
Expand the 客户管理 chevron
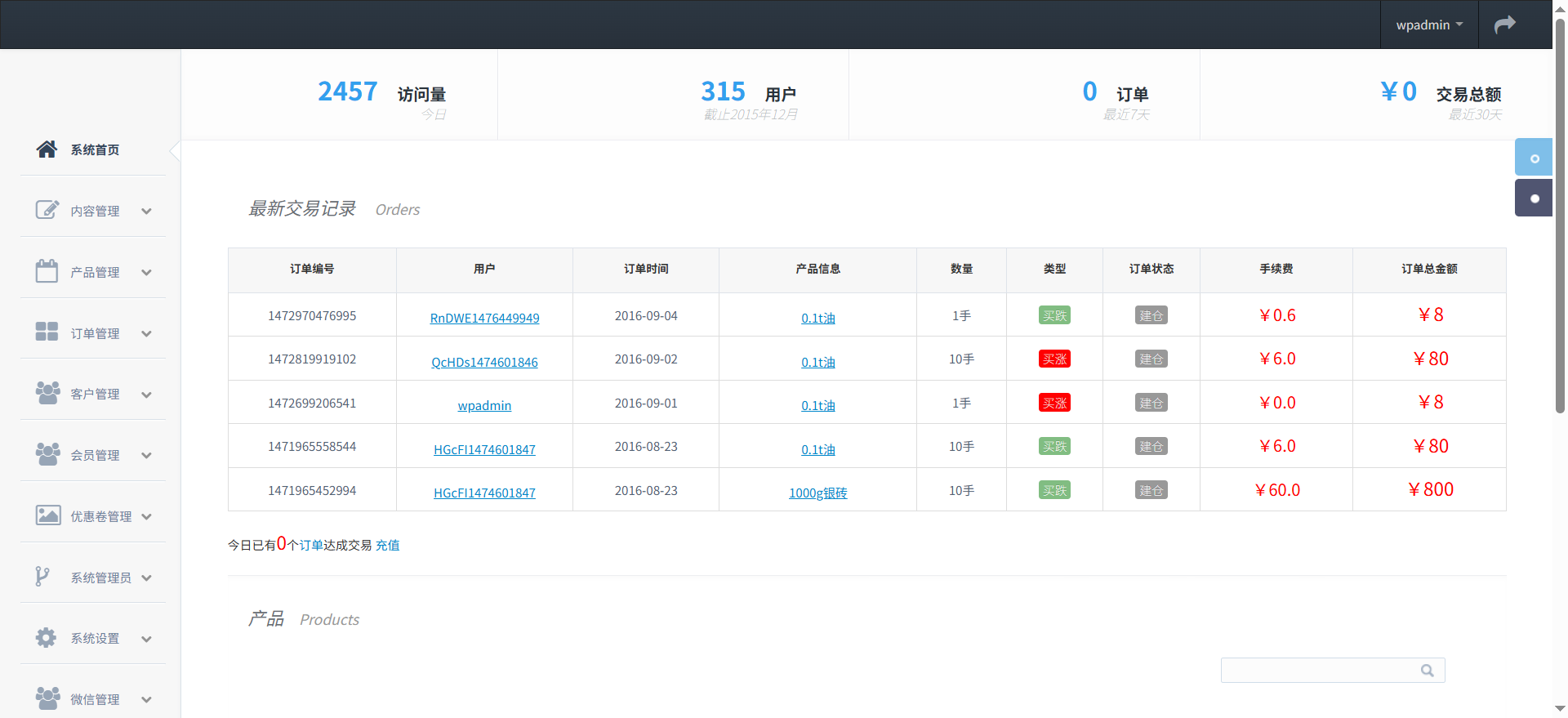146,395
